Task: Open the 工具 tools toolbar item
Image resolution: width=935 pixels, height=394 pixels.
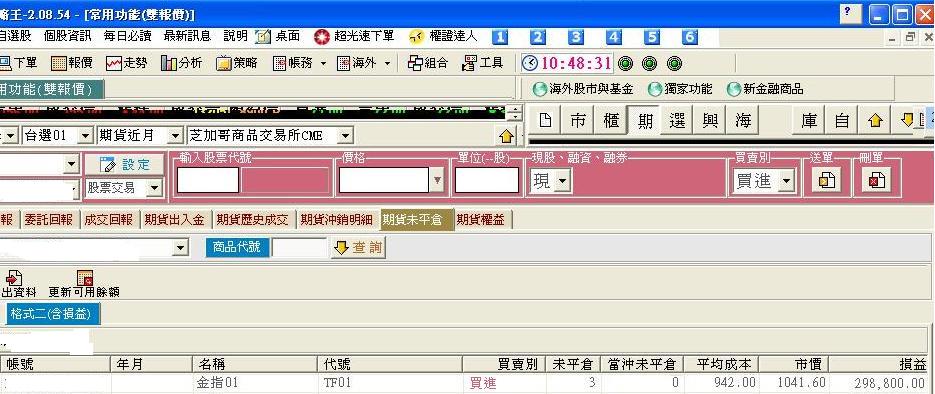Action: pyautogui.click(x=483, y=63)
